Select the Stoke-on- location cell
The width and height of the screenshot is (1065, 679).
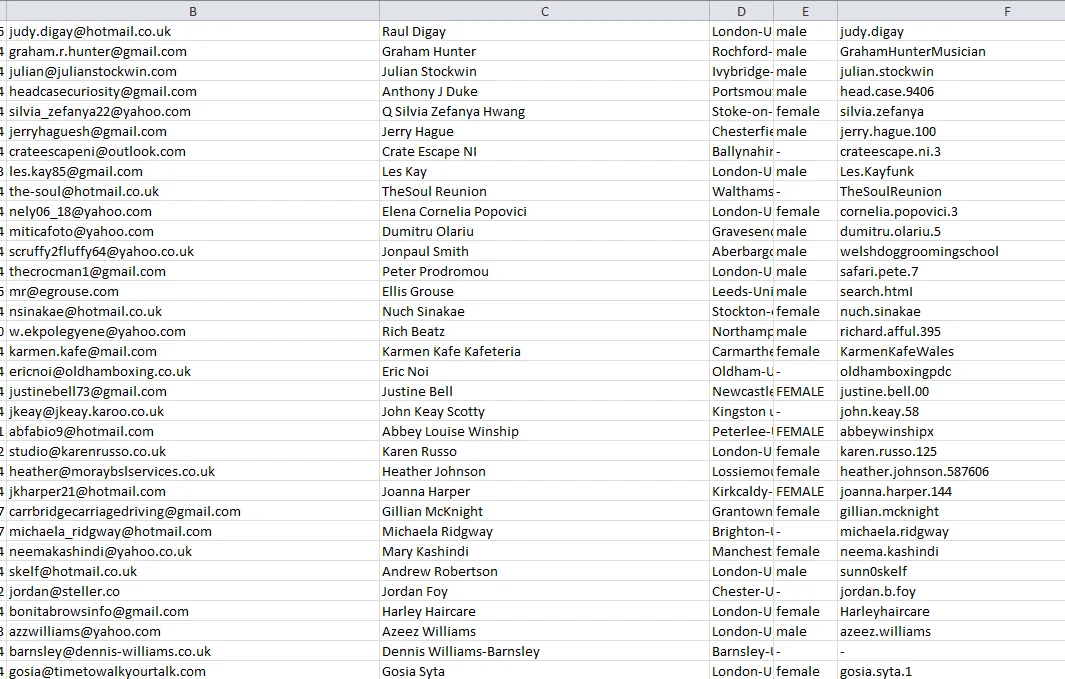click(x=741, y=111)
